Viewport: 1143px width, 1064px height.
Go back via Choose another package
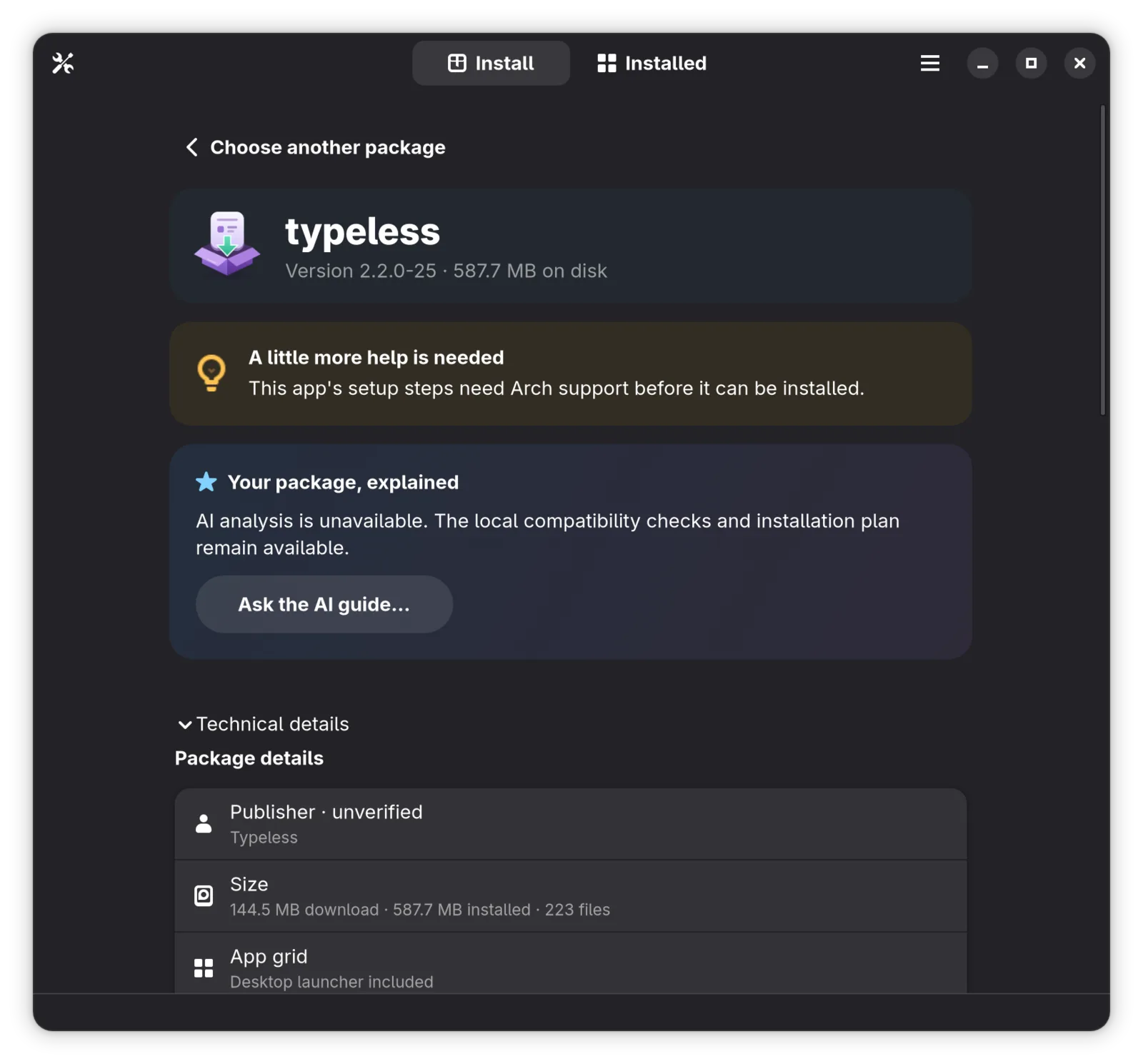coord(315,148)
